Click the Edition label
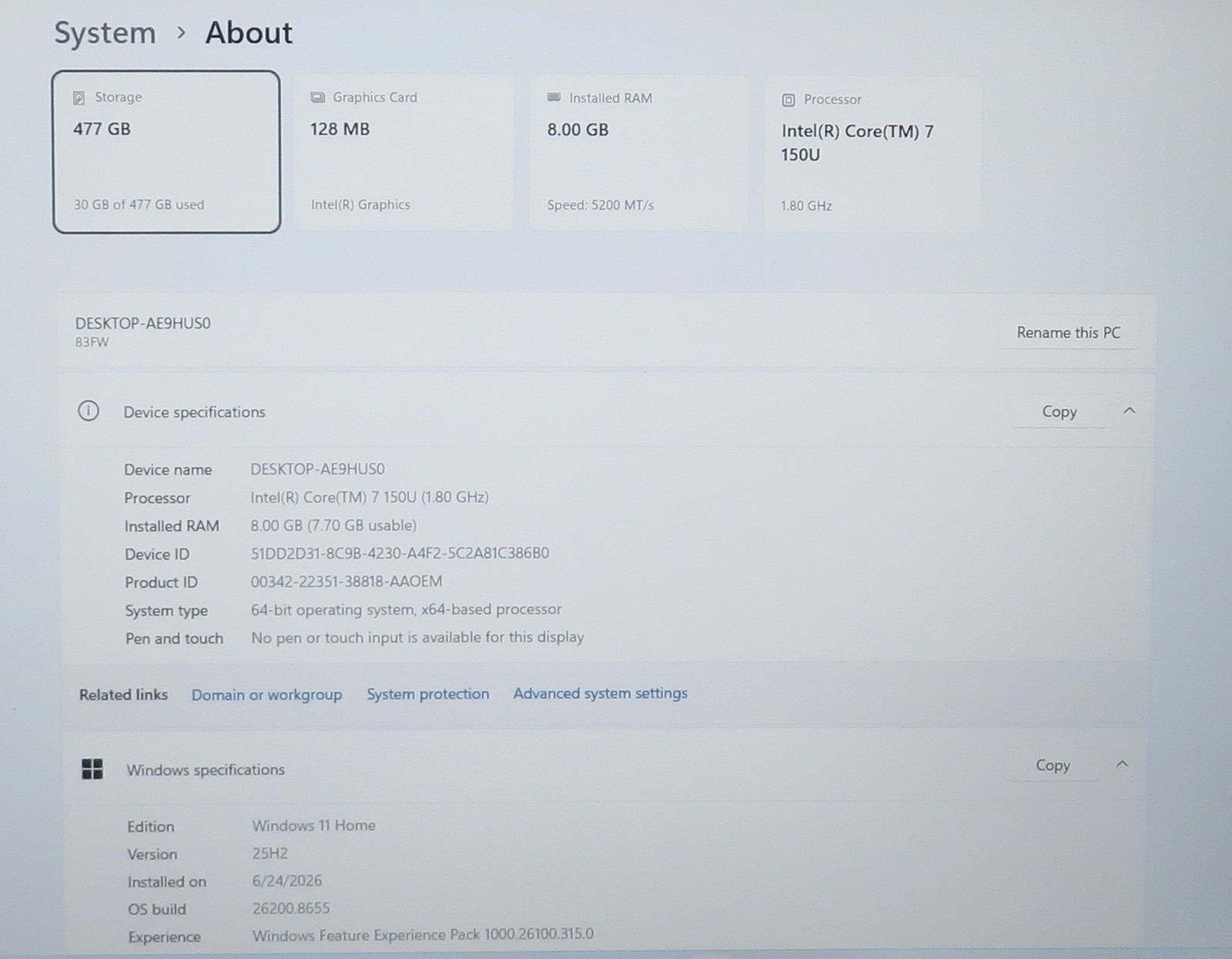This screenshot has height=959, width=1232. [151, 827]
